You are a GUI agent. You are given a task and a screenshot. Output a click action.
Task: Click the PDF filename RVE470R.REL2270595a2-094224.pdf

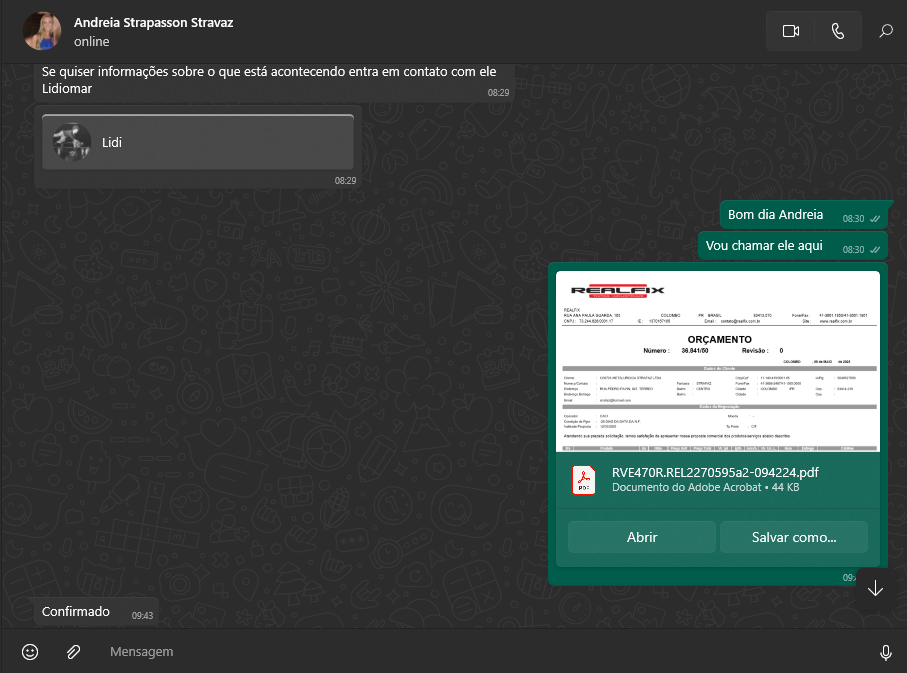pyautogui.click(x=715, y=472)
